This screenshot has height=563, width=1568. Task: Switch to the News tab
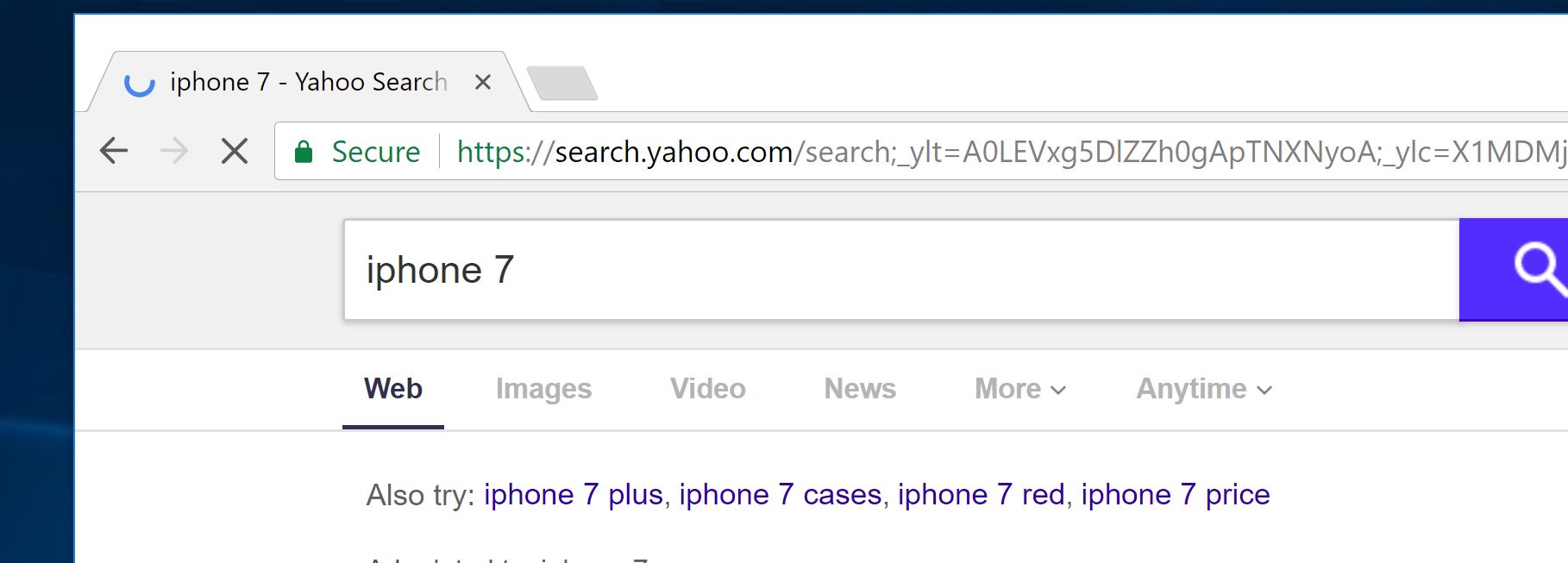pos(860,389)
